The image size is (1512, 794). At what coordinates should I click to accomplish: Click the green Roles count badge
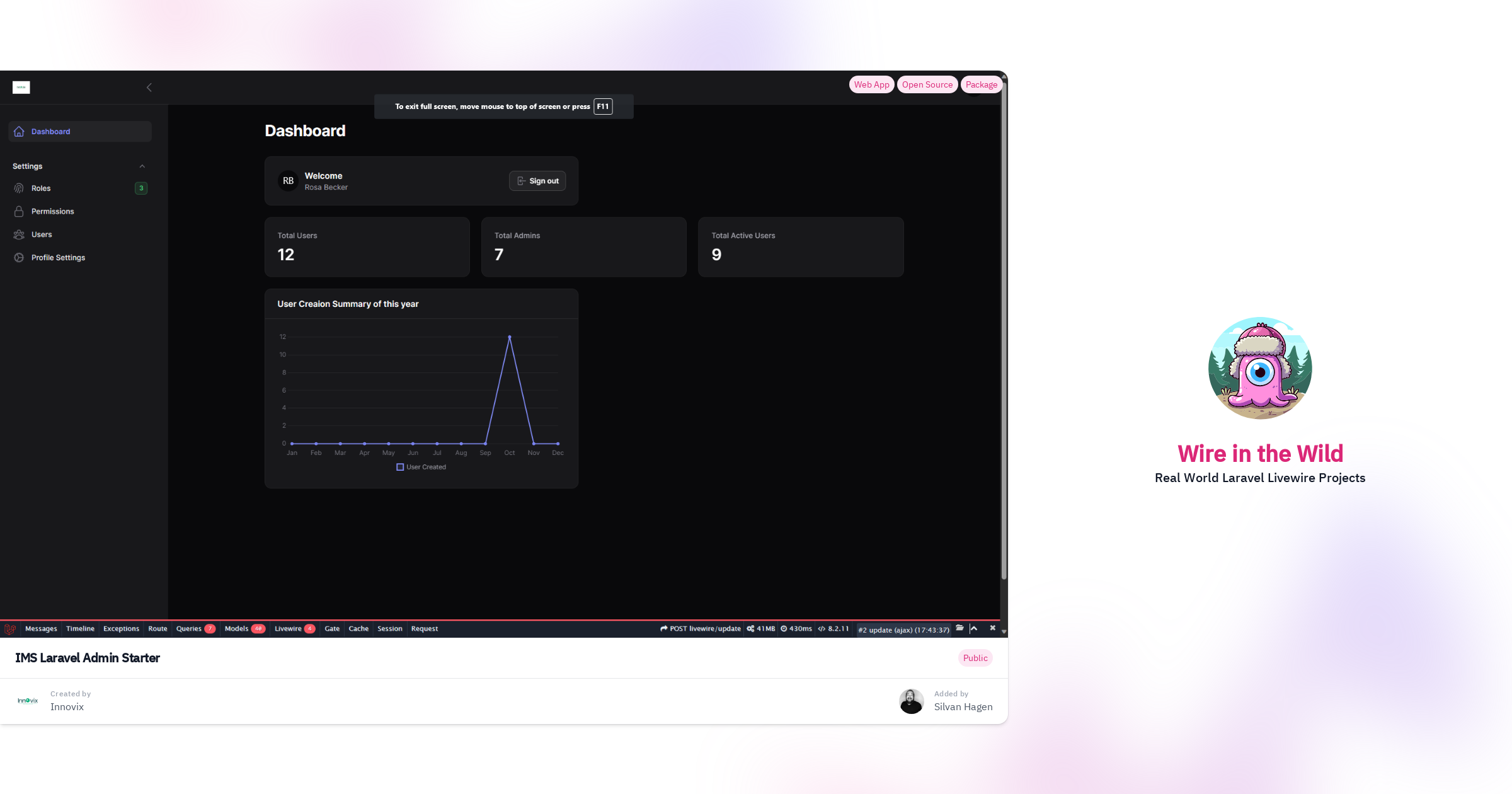[141, 188]
